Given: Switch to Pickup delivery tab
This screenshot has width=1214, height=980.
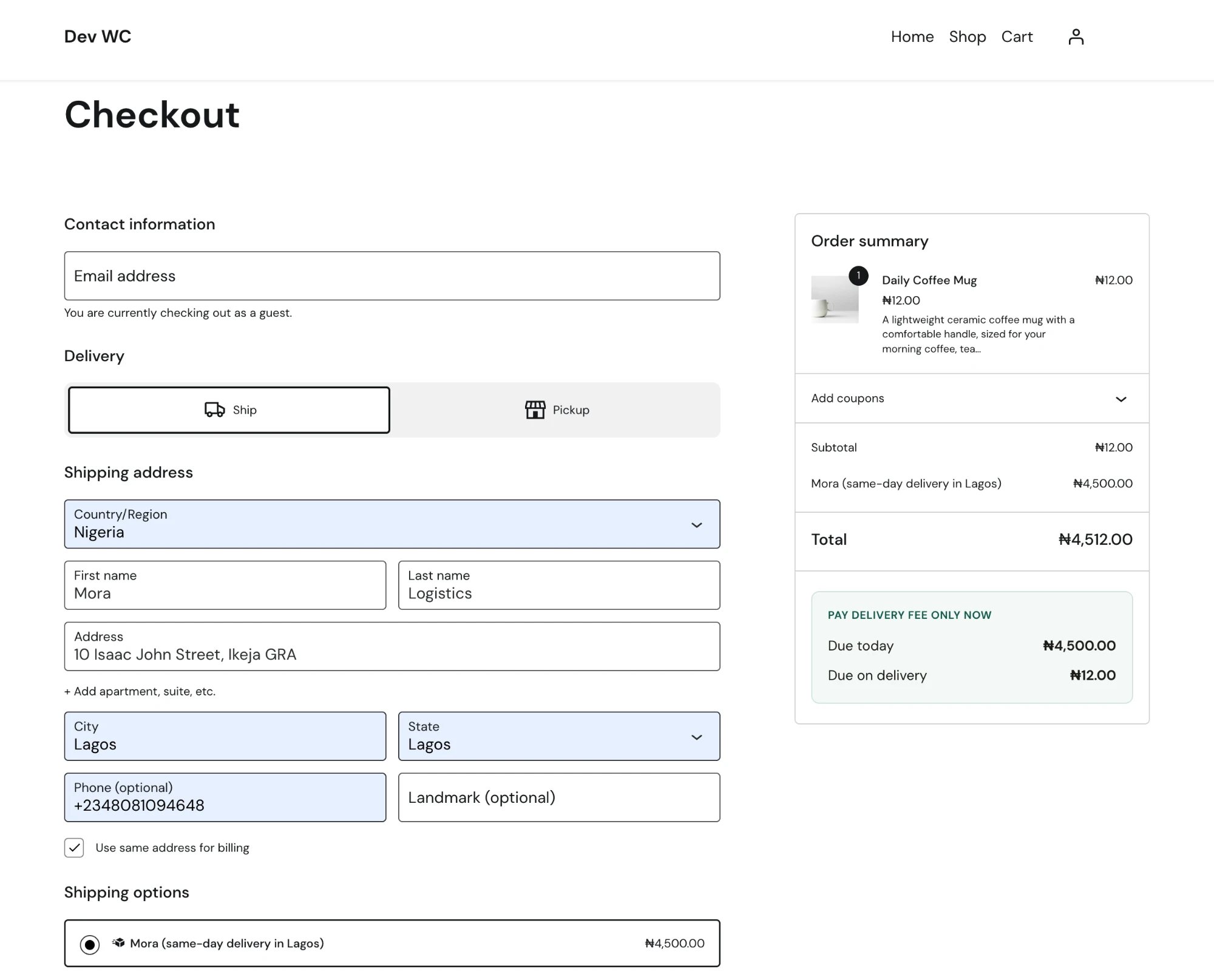Looking at the screenshot, I should click(x=556, y=410).
